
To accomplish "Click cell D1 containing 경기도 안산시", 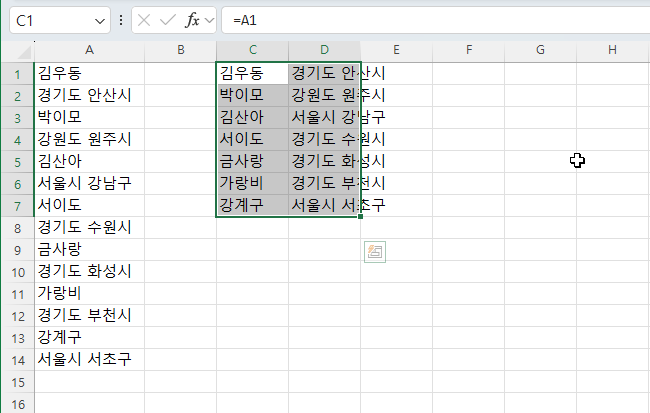I will click(x=325, y=74).
